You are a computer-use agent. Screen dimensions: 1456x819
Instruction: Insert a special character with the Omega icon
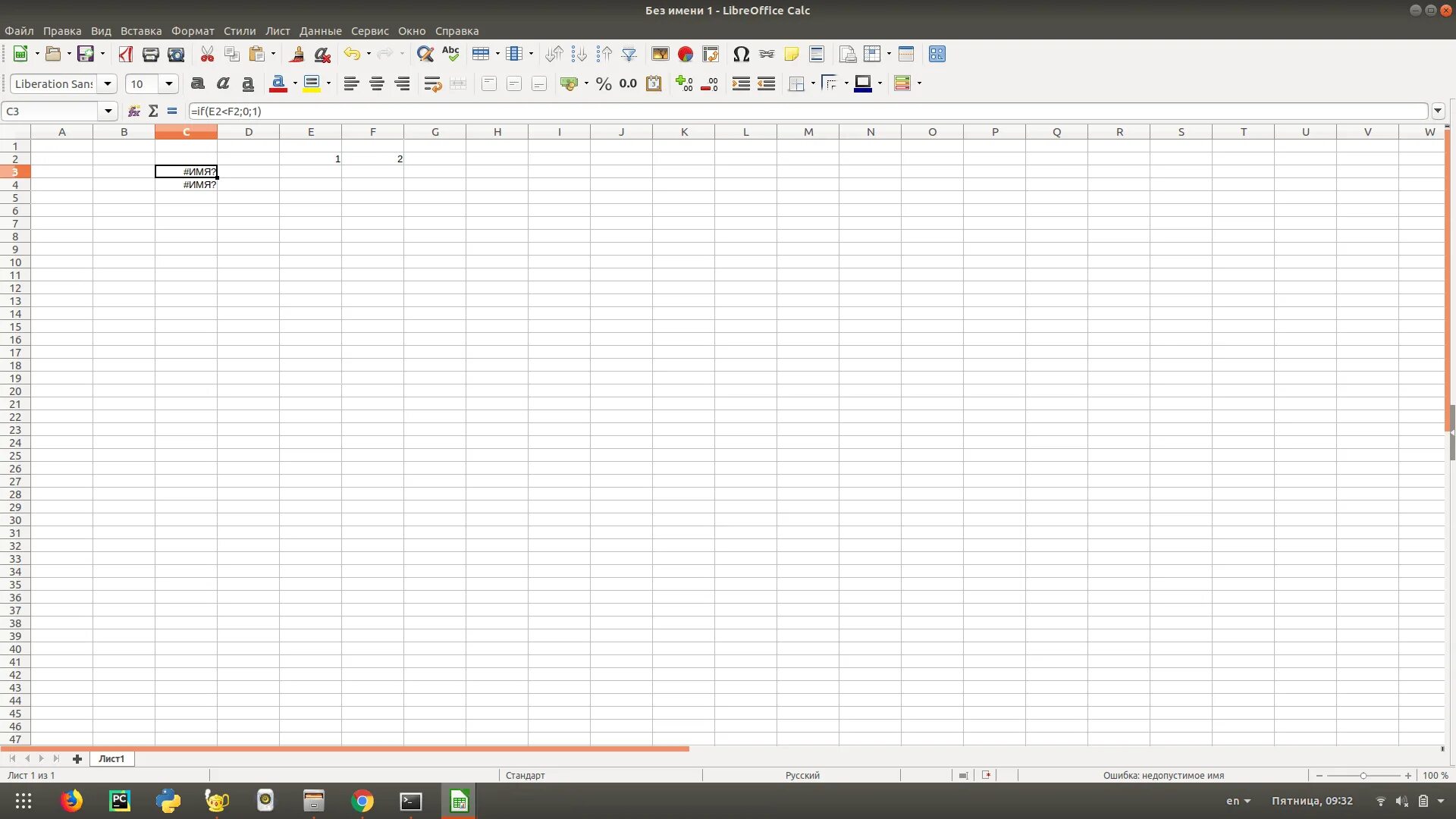(741, 54)
